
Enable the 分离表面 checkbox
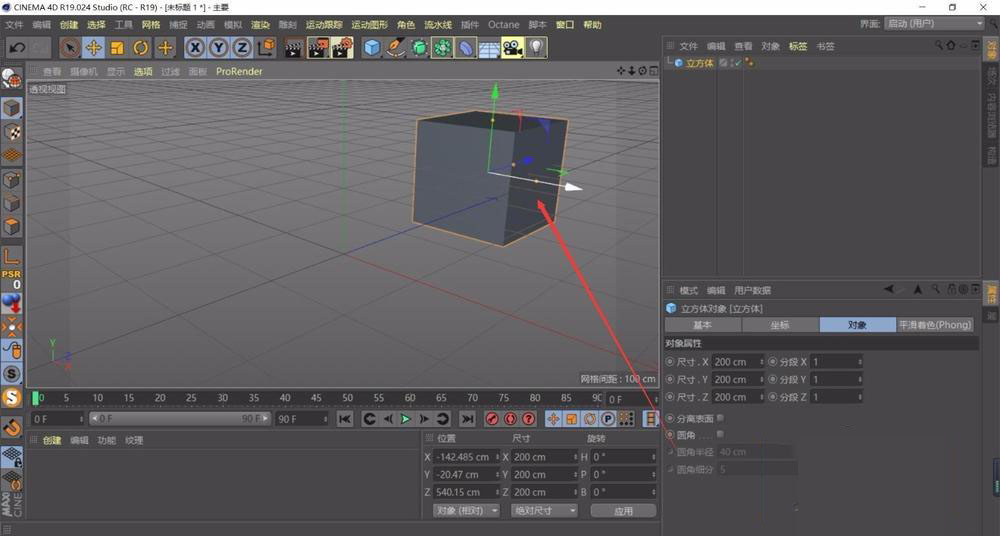(720, 418)
